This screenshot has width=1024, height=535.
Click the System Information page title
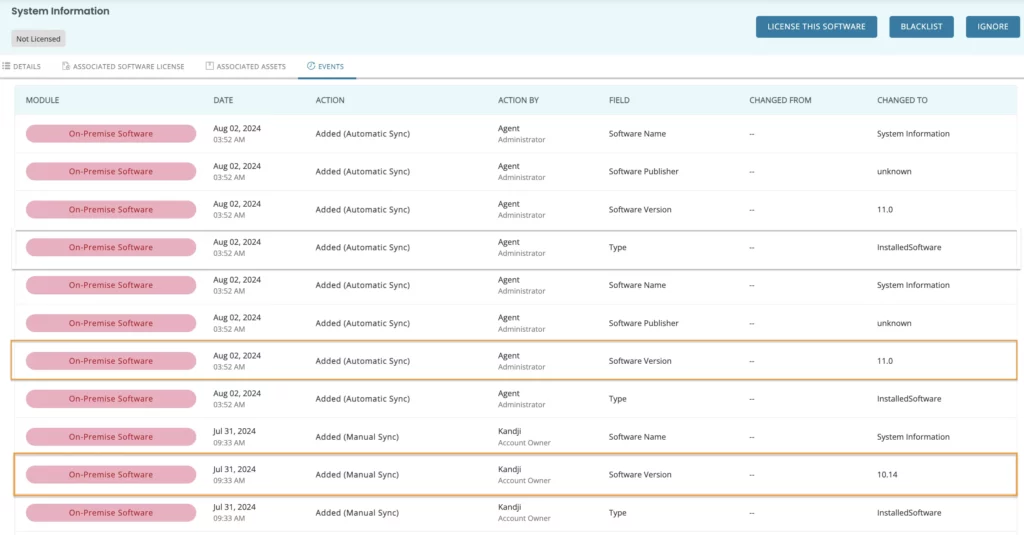[x=60, y=11]
